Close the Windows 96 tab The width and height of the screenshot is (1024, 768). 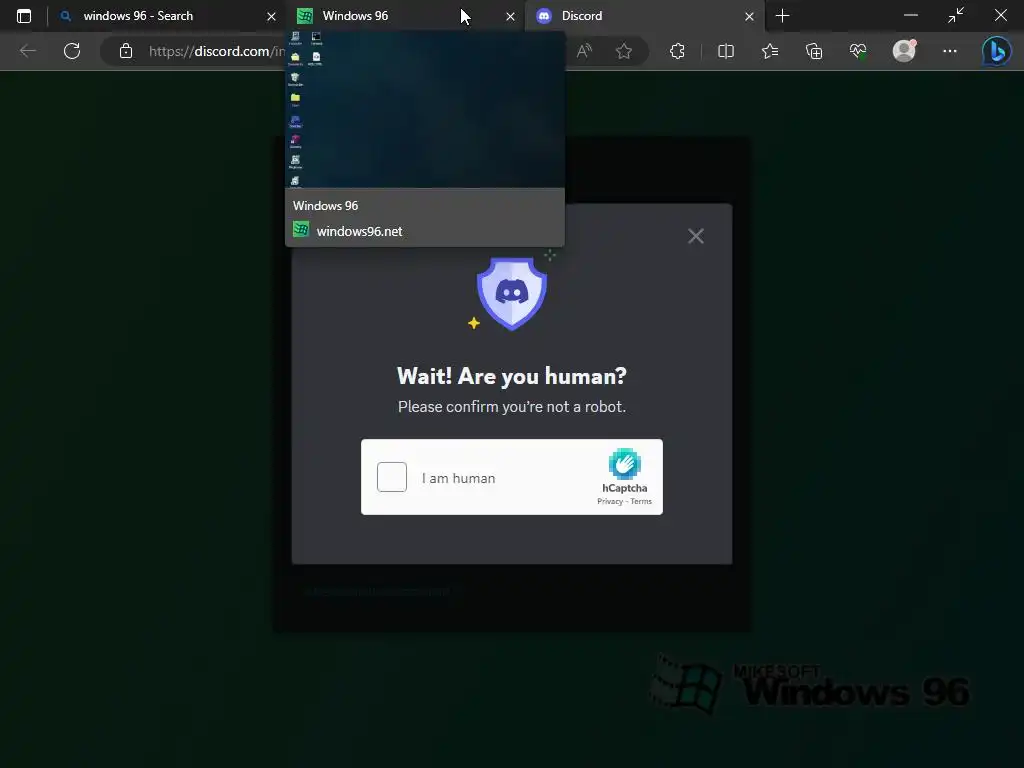[510, 16]
